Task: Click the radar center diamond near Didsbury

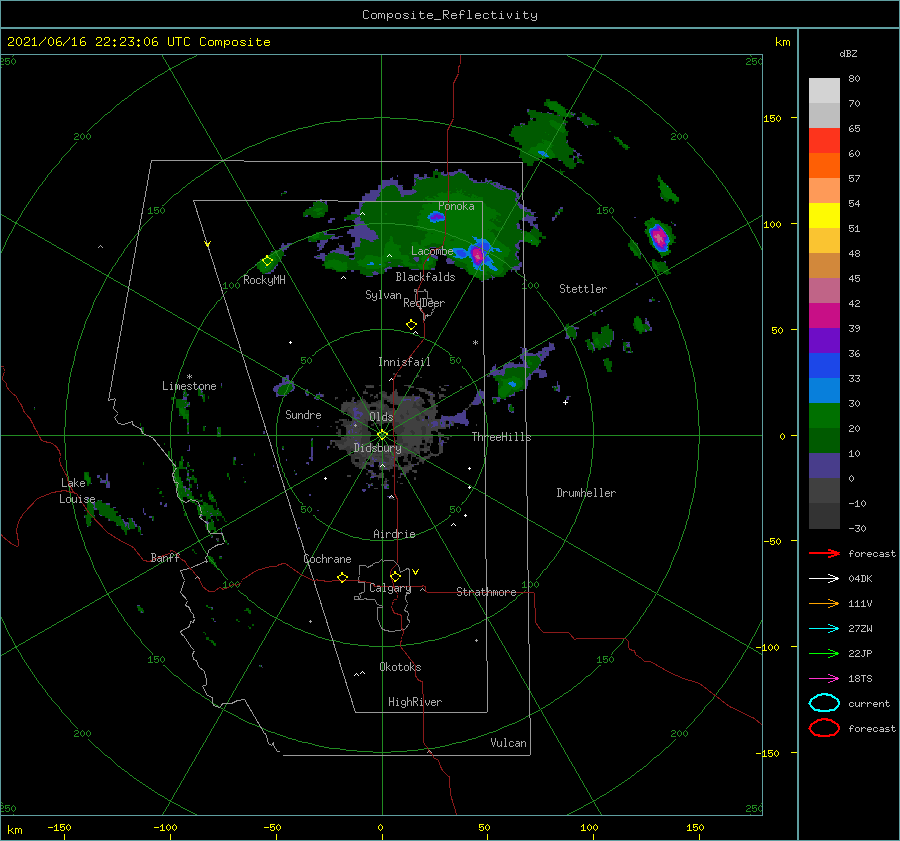Action: click(x=382, y=435)
